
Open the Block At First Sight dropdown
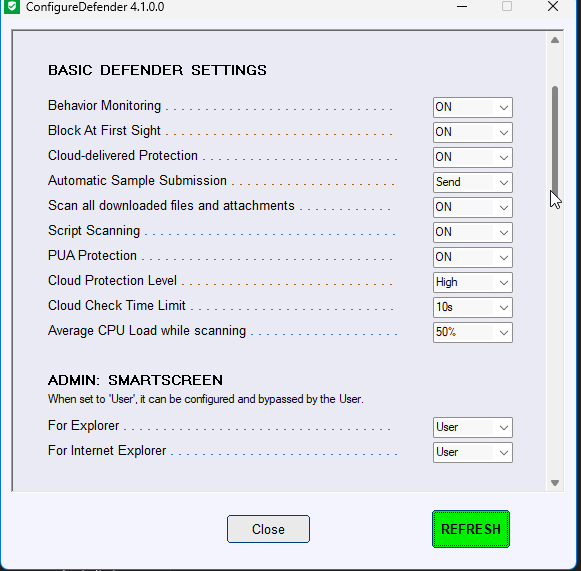(x=472, y=132)
